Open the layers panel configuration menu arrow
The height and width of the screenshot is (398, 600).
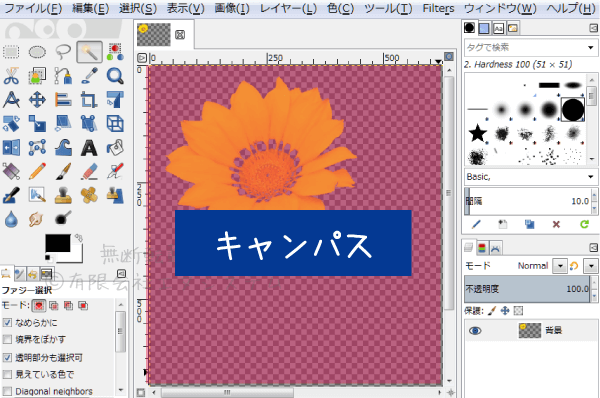coord(593,248)
